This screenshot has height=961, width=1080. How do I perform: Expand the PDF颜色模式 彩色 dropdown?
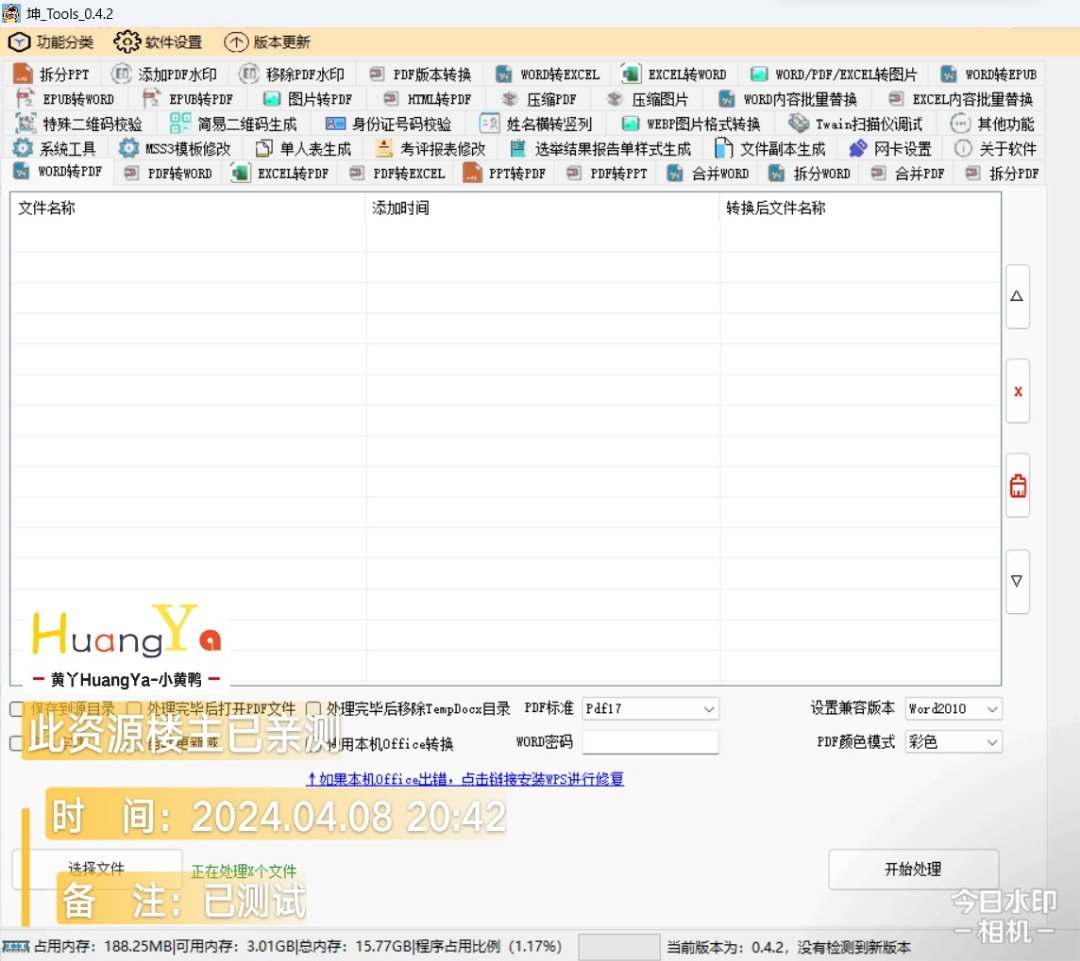click(953, 742)
